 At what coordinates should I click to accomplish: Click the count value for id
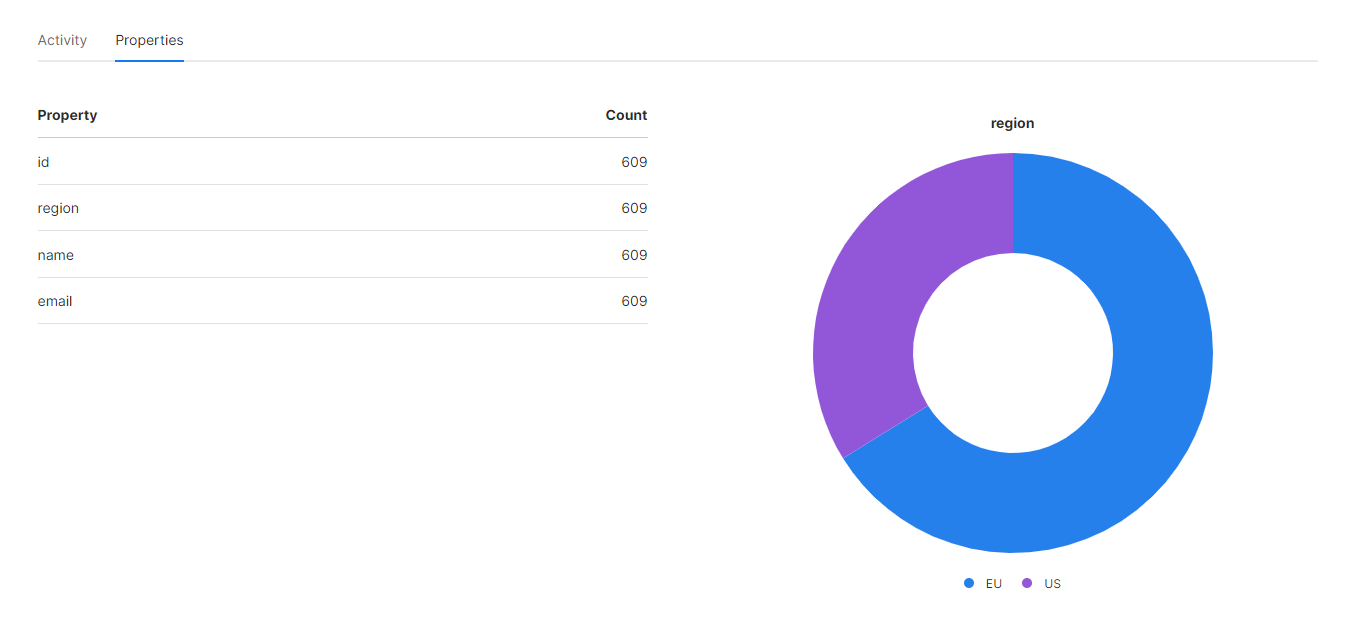[x=634, y=162]
